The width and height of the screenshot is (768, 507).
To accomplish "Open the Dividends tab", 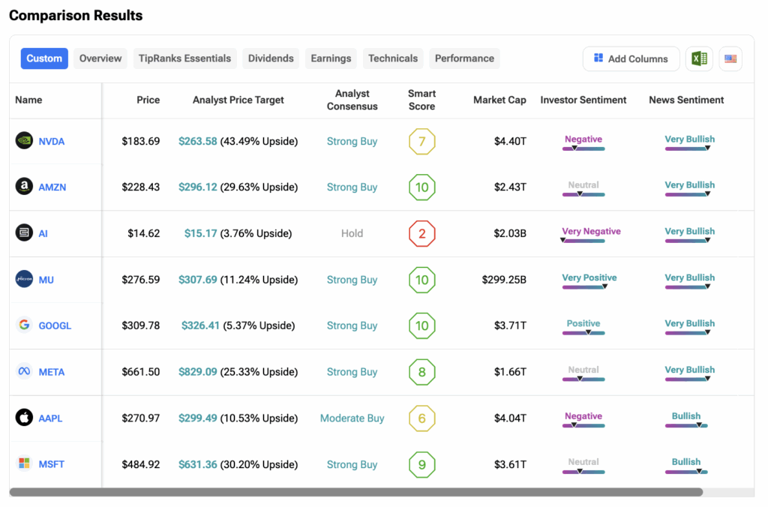I will tap(271, 59).
